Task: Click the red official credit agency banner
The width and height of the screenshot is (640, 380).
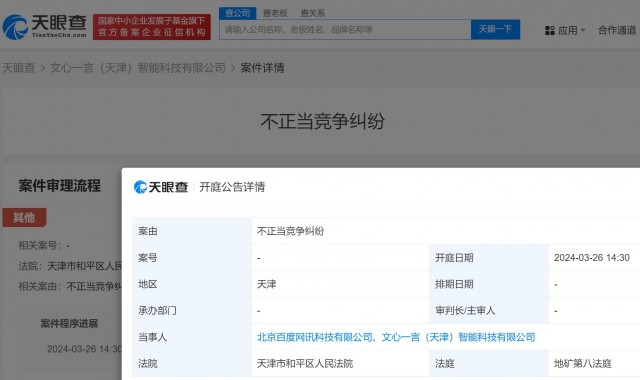Action: (152, 27)
